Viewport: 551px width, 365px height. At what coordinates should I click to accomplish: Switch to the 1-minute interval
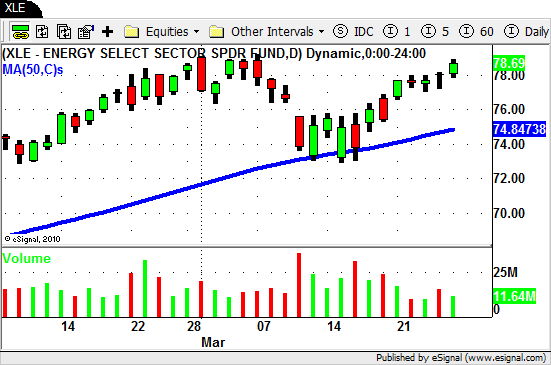pos(397,32)
